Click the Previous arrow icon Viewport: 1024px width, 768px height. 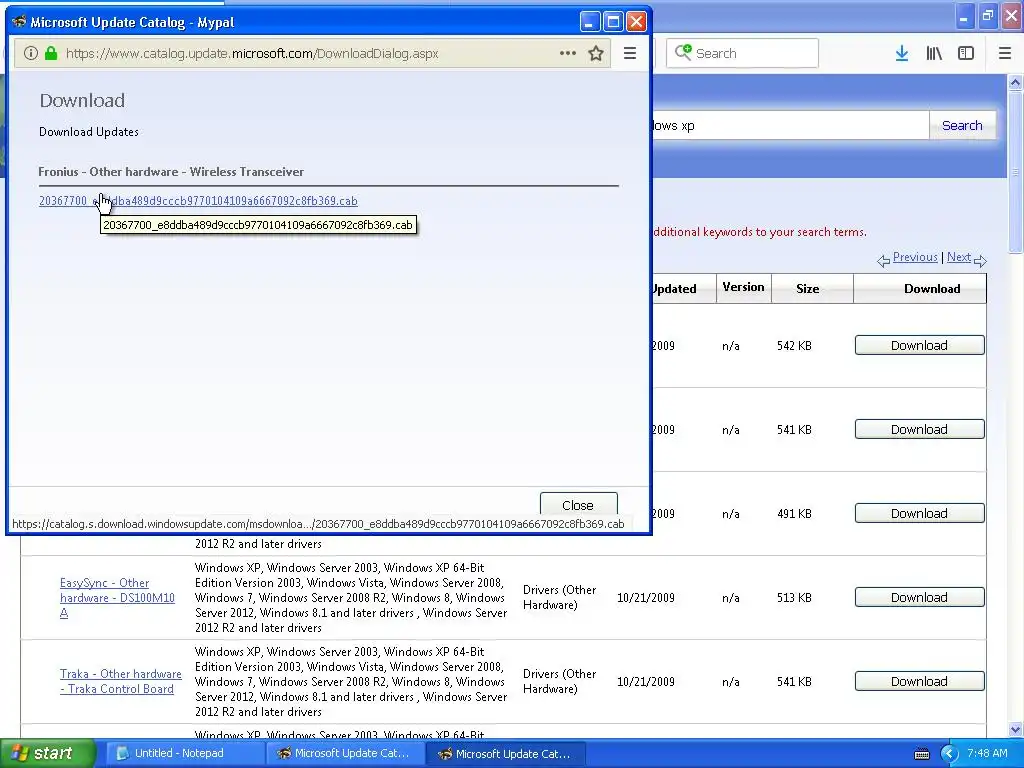[x=884, y=261]
